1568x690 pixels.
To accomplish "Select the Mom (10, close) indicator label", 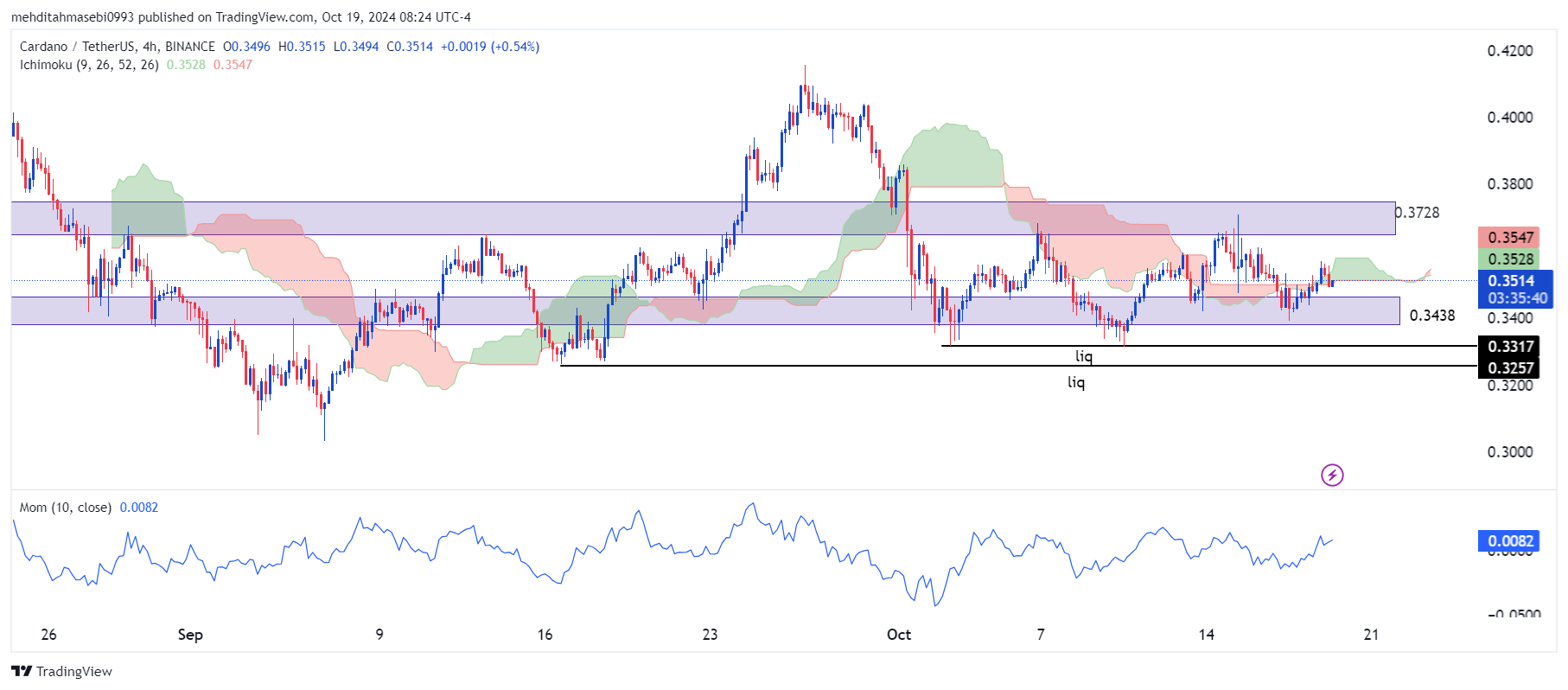I will tap(66, 508).
